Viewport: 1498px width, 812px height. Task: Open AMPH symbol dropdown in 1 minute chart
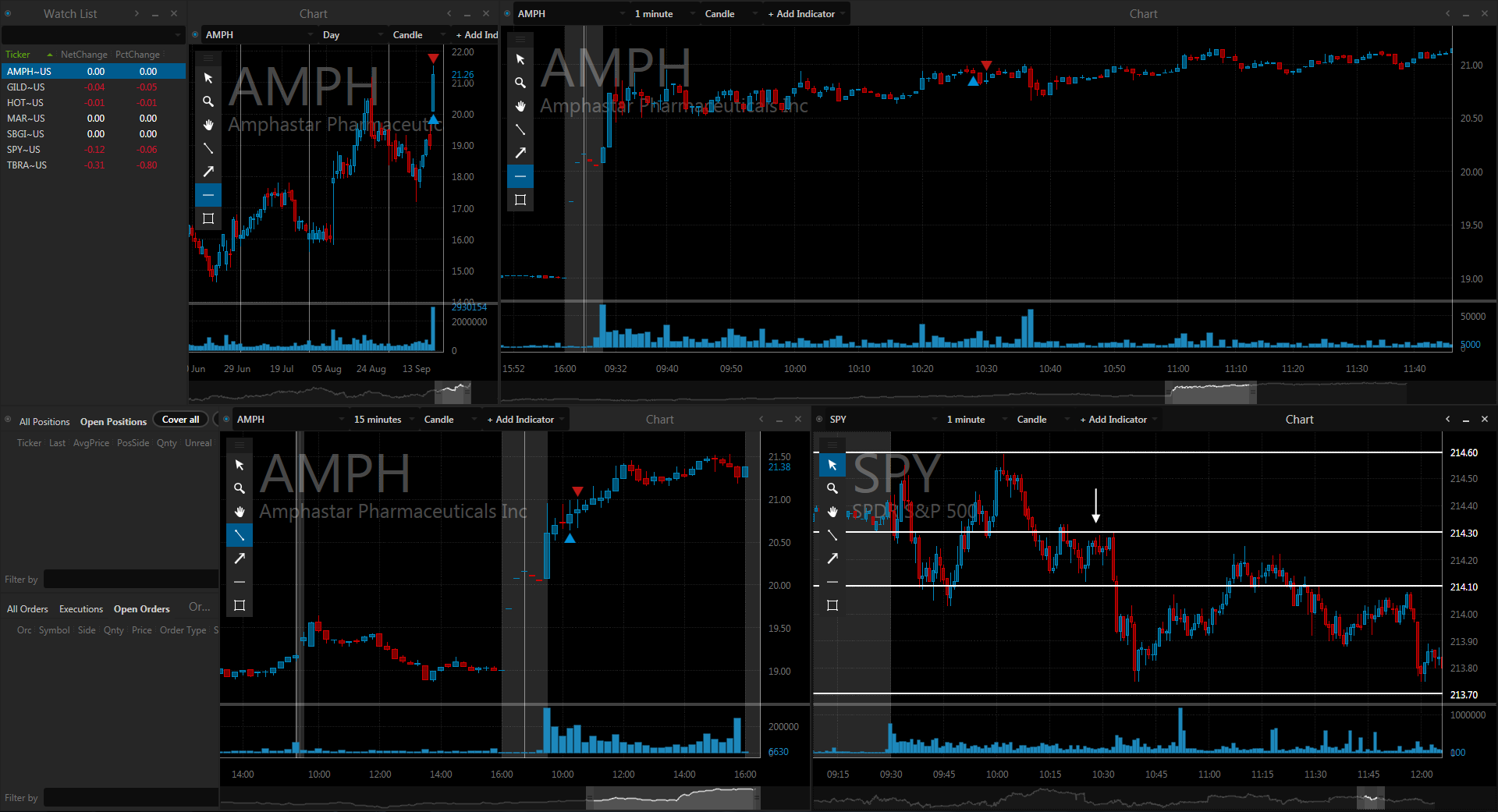pos(570,13)
